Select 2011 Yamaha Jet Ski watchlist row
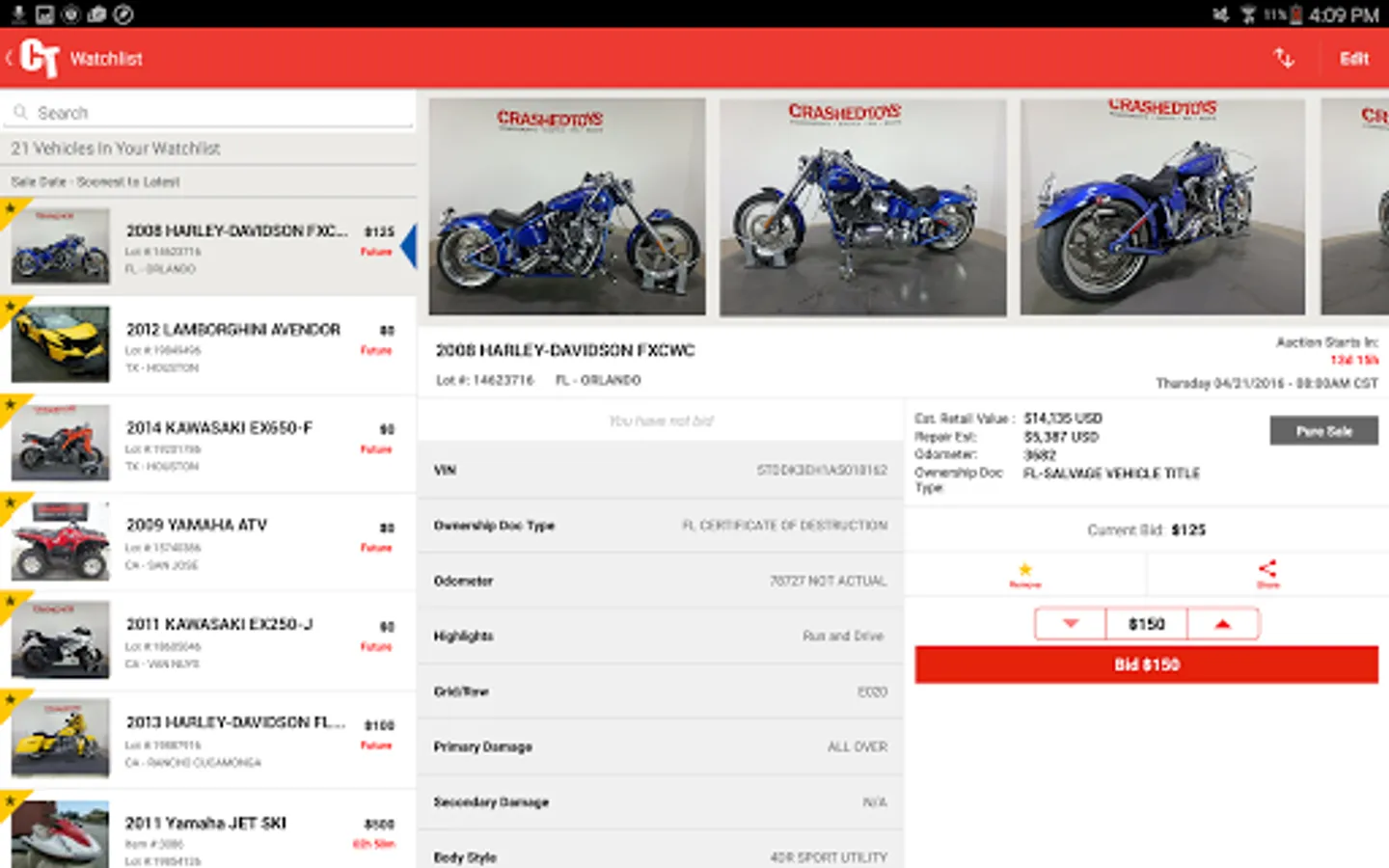1389x868 pixels. click(208, 829)
